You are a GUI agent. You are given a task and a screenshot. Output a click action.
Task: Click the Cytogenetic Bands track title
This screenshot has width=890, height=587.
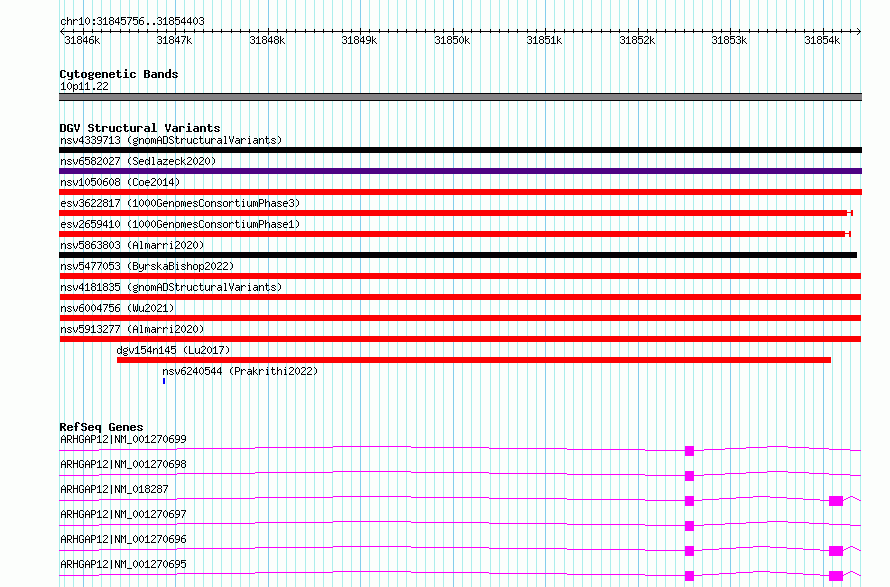tap(119, 74)
